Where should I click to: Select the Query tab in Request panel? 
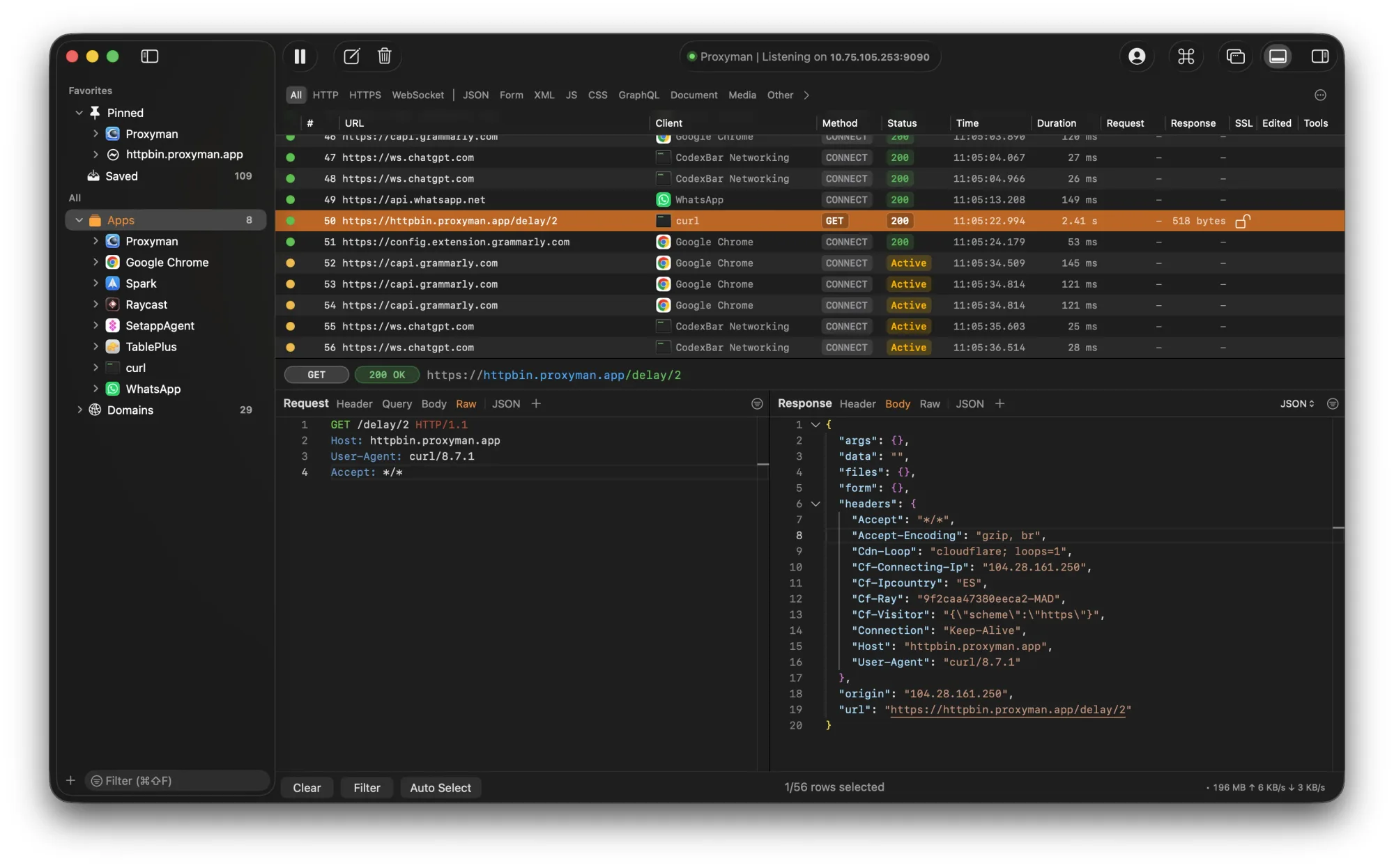click(x=397, y=404)
